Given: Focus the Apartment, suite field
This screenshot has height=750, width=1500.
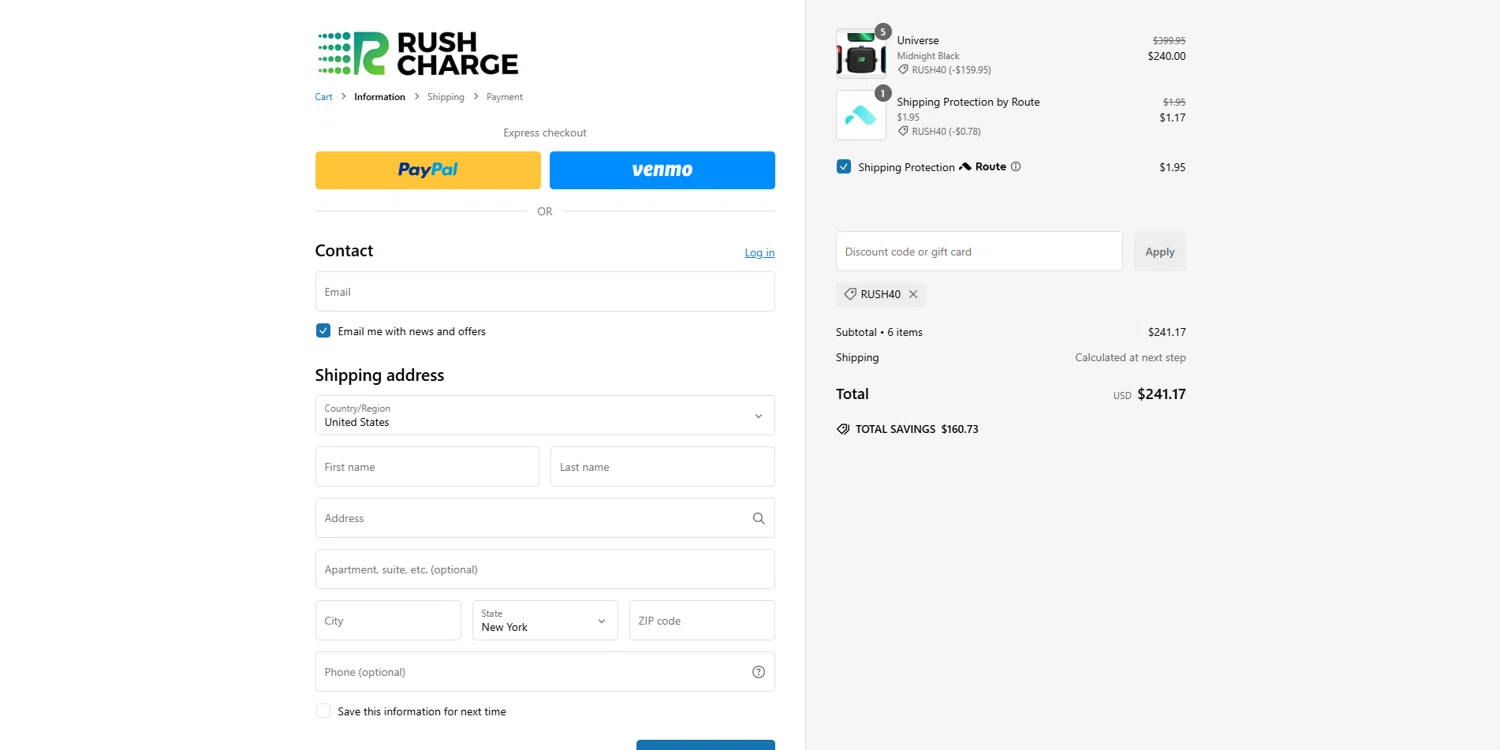Looking at the screenshot, I should (x=545, y=569).
